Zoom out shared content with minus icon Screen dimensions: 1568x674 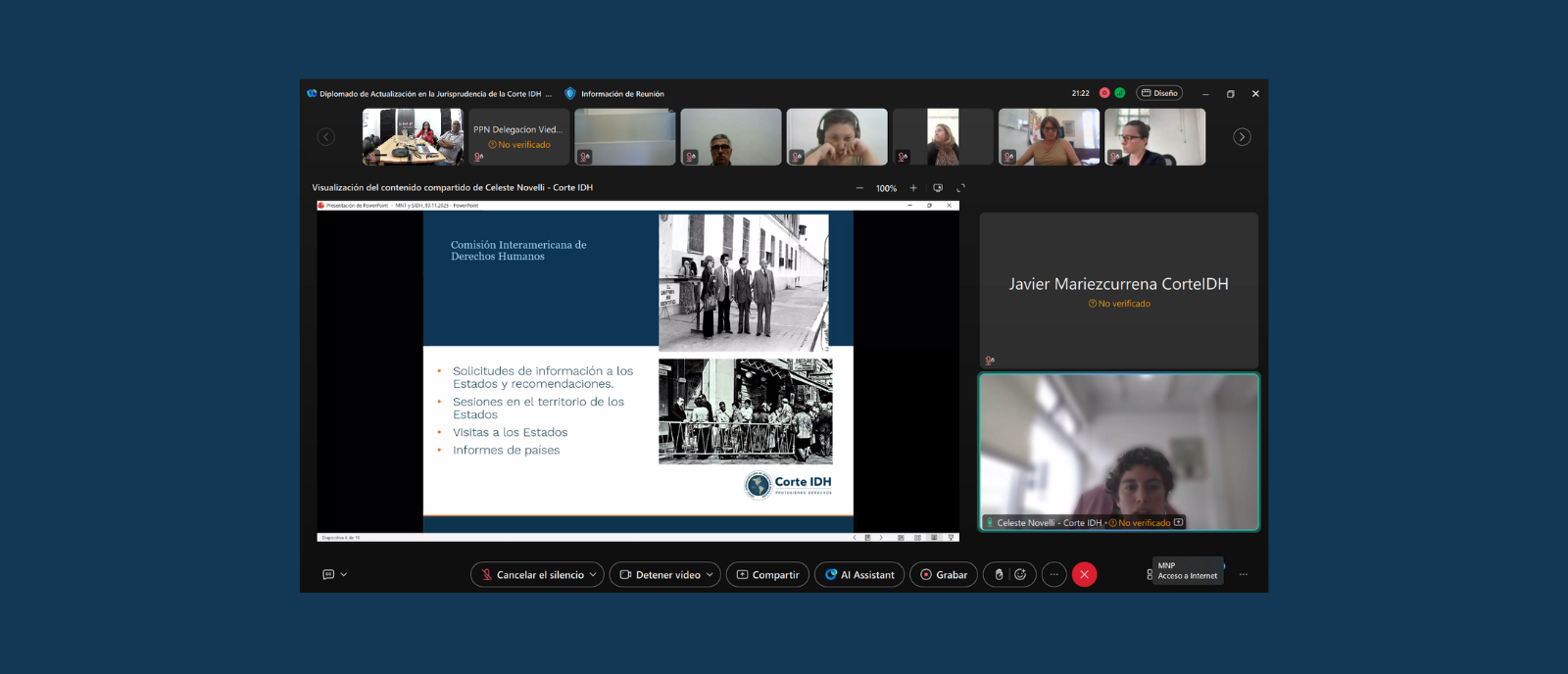[859, 188]
